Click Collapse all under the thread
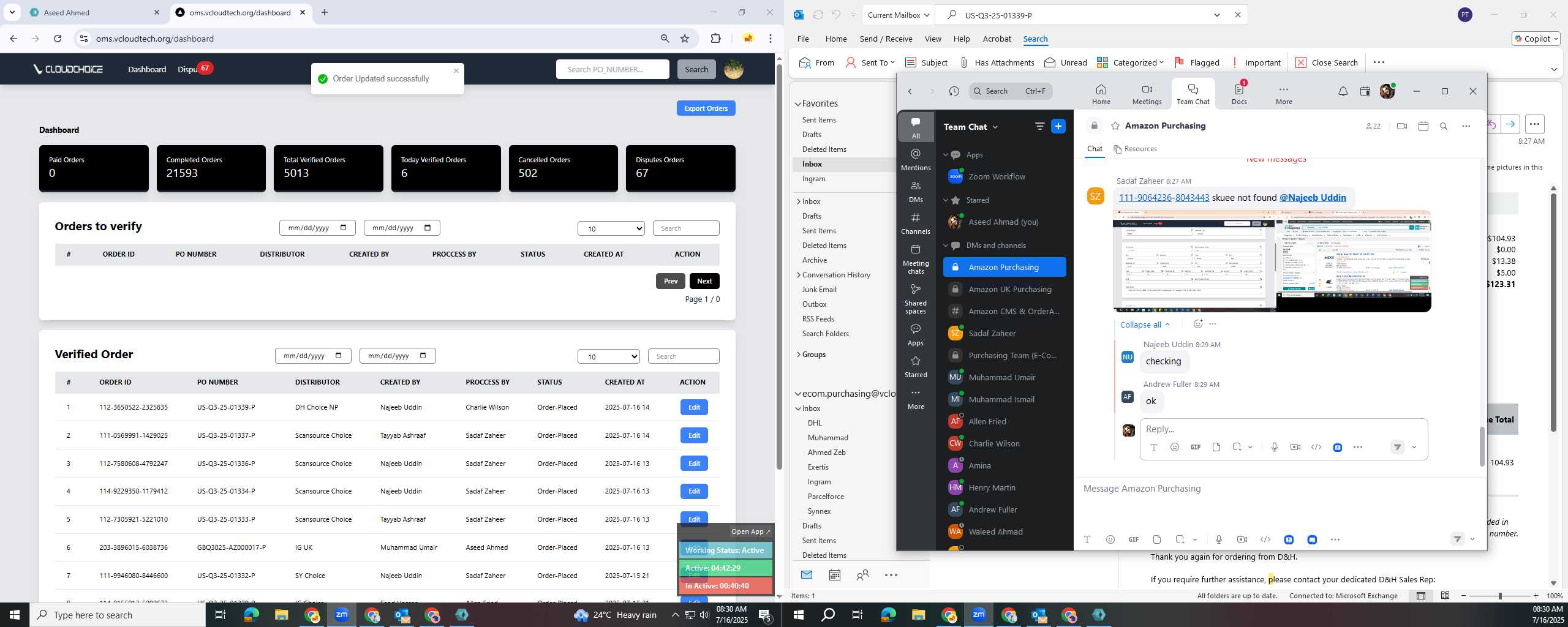The height and width of the screenshot is (627, 1568). click(1145, 325)
